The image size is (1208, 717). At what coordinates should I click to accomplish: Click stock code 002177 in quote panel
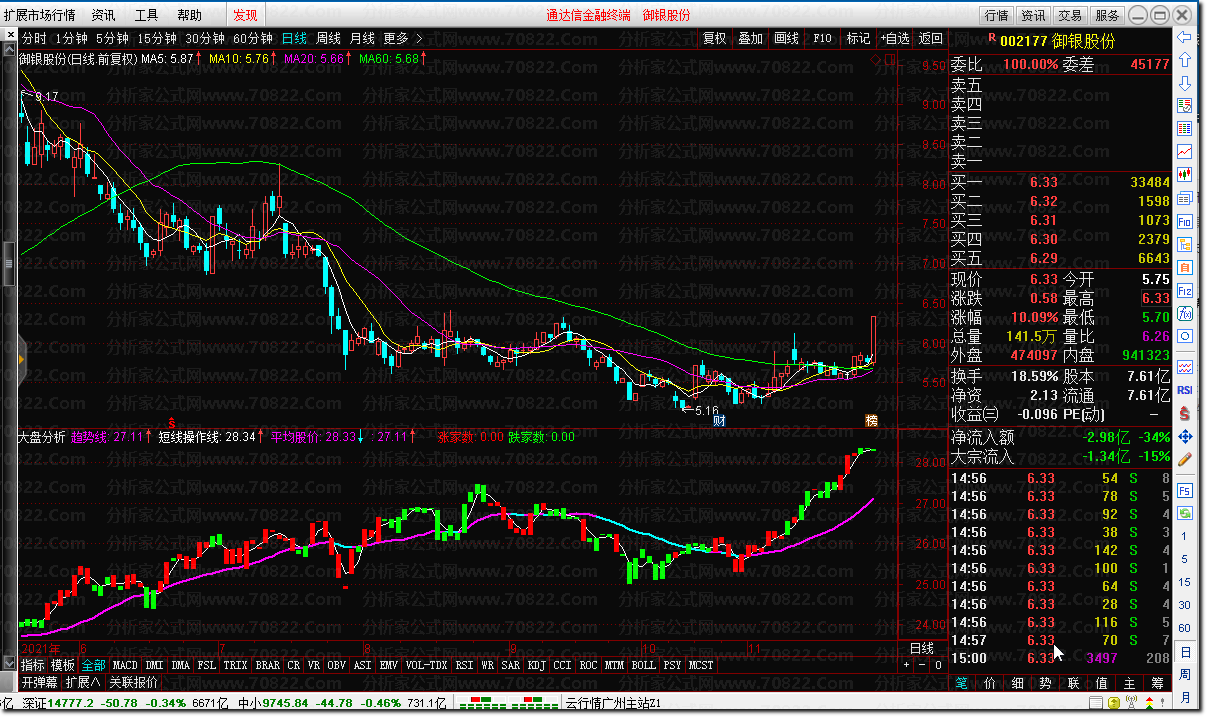[x=1023, y=40]
